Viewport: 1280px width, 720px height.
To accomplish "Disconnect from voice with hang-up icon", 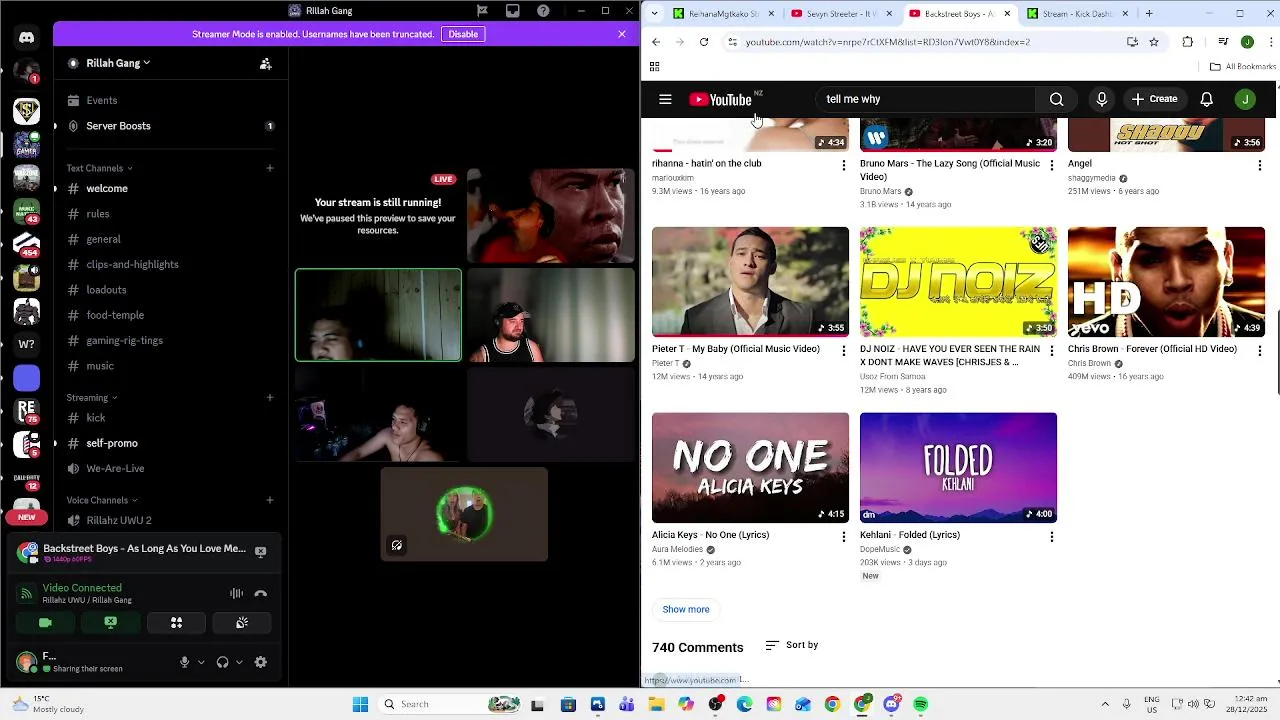I will click(x=261, y=594).
